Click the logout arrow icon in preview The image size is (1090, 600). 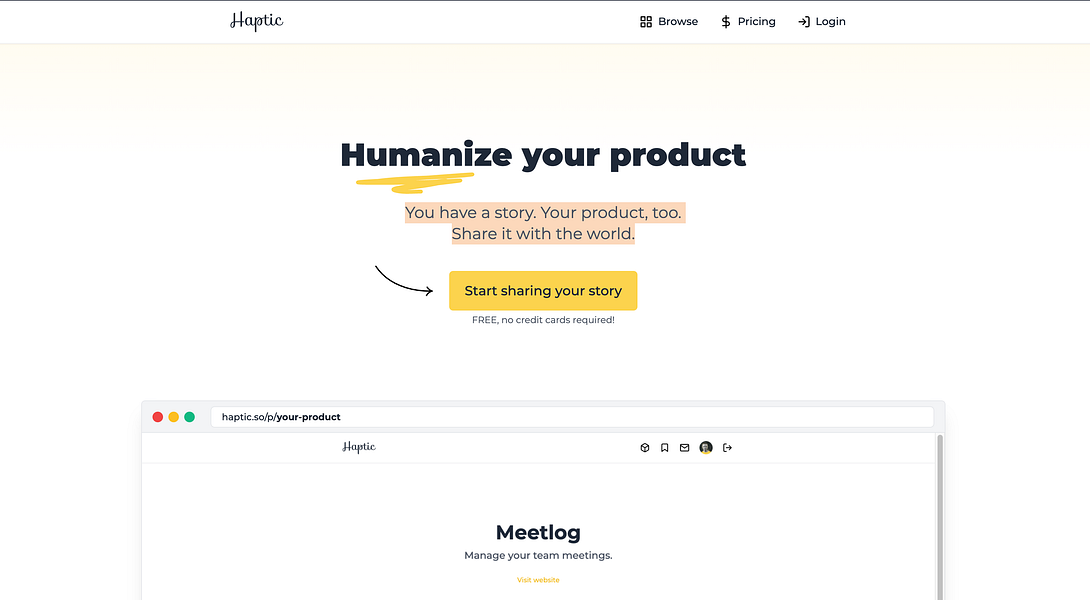[x=727, y=448]
